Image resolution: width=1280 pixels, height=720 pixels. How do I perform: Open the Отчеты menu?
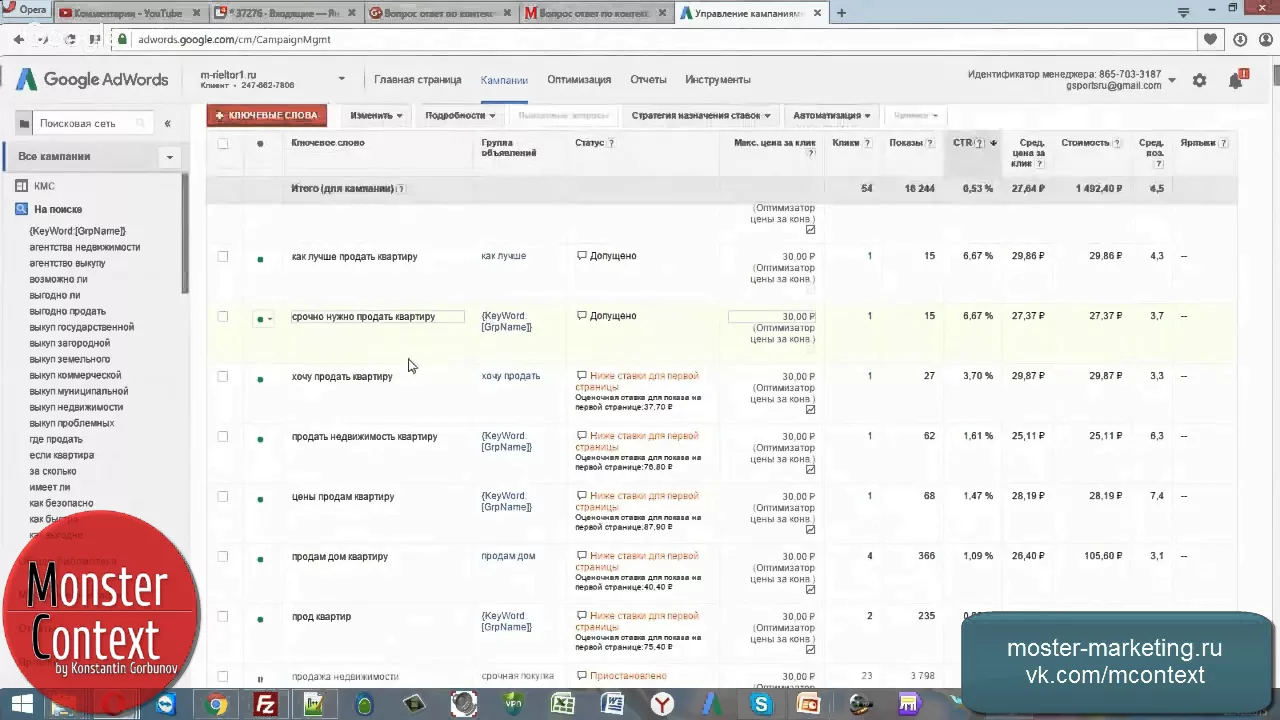coord(648,80)
